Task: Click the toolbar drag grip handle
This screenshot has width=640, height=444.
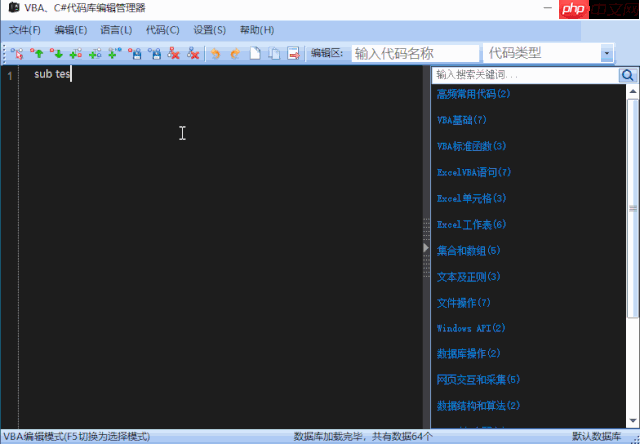Action: click(5, 53)
